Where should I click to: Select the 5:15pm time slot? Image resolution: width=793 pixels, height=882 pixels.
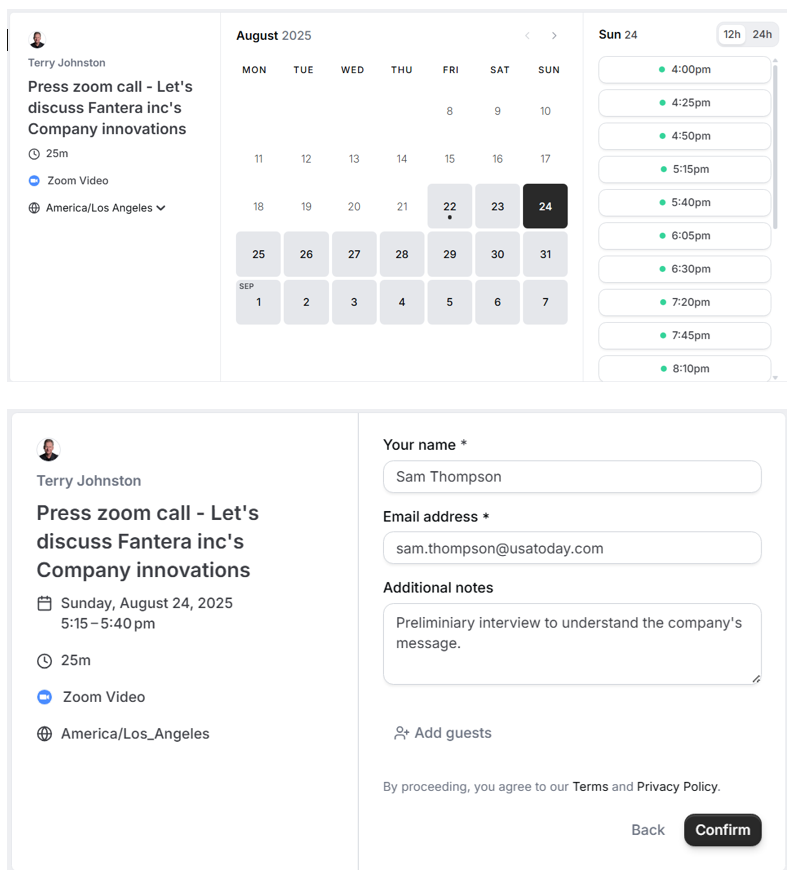point(685,169)
